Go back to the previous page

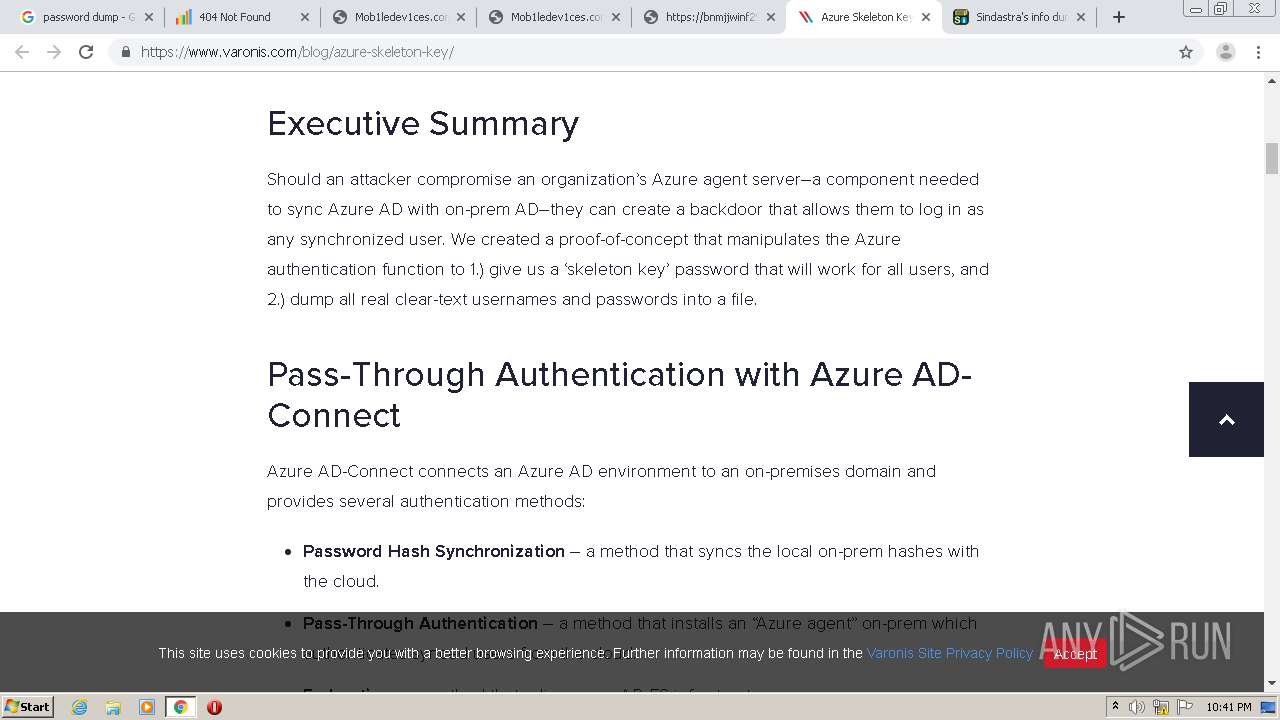pyautogui.click(x=22, y=52)
